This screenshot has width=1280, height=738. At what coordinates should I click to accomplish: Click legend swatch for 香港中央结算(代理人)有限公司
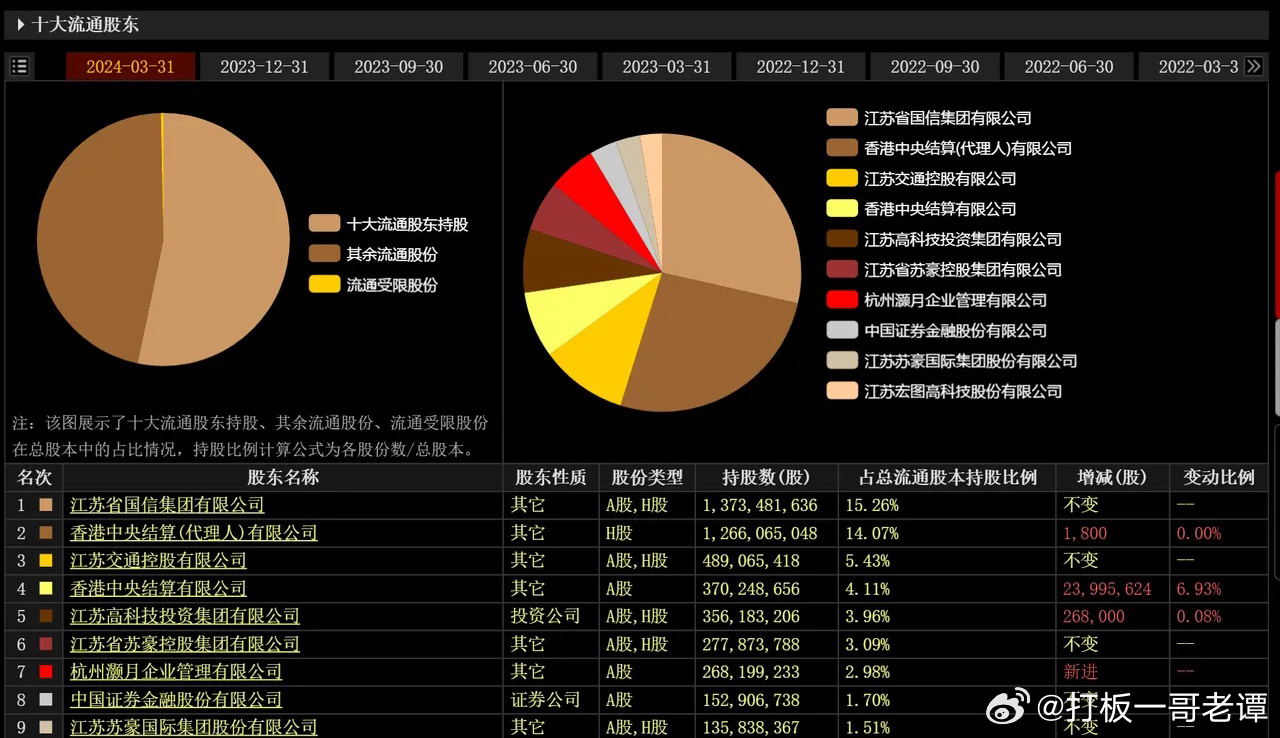click(x=842, y=148)
